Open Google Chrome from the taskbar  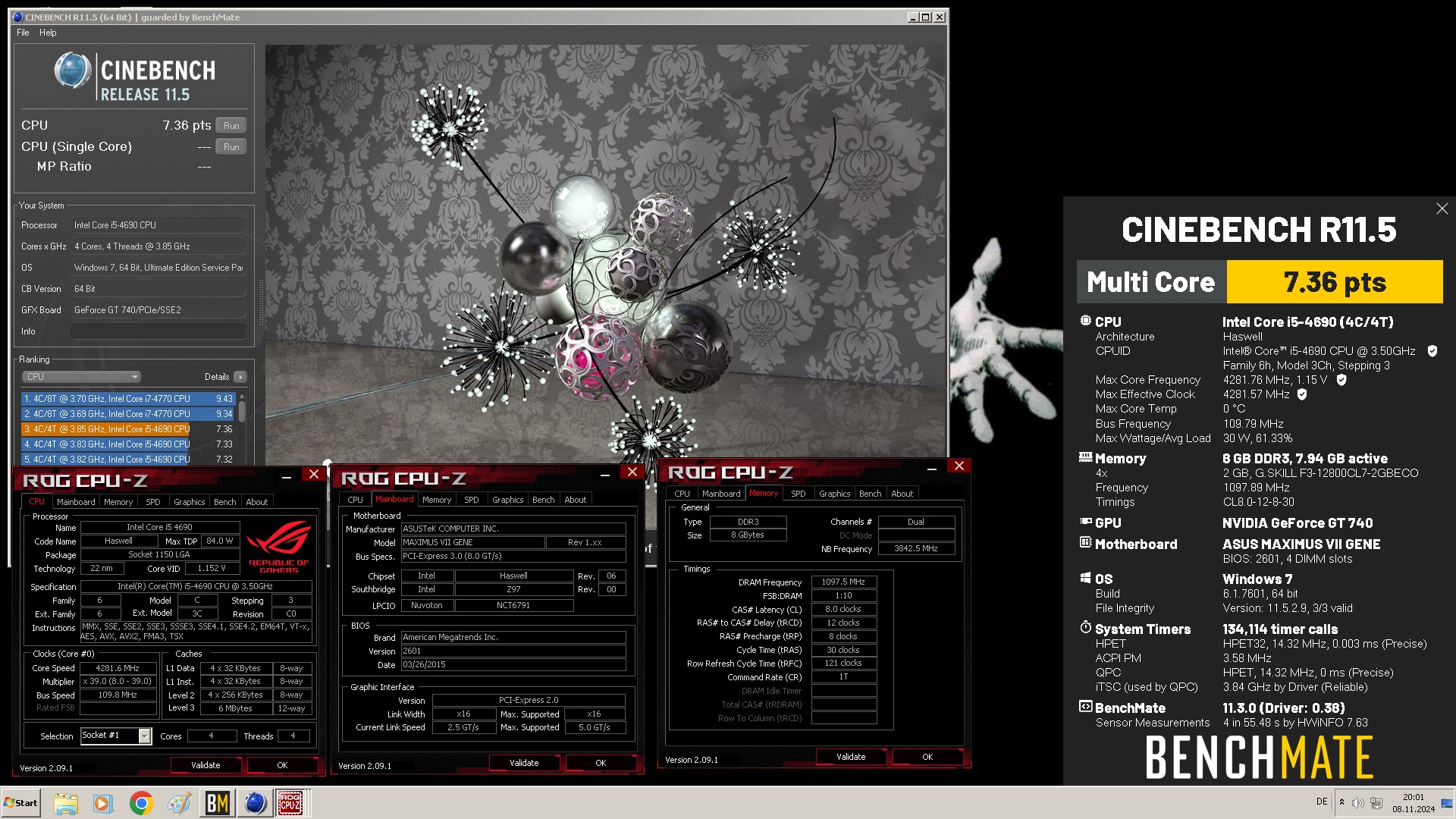(x=141, y=803)
